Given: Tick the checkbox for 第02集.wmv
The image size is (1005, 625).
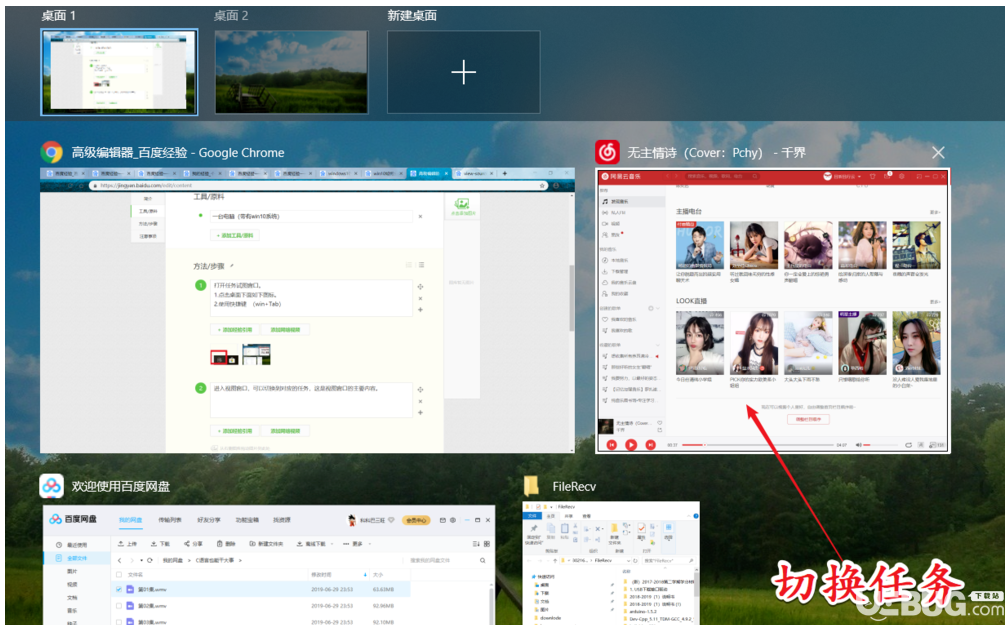Looking at the screenshot, I should tap(119, 605).
